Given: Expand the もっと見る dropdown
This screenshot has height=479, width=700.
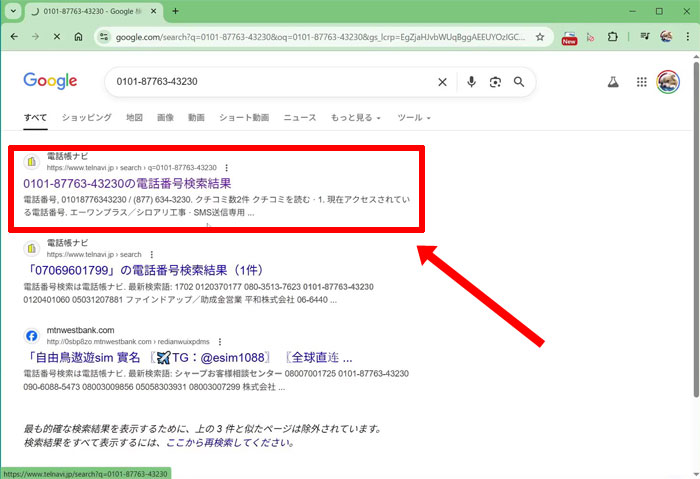Looking at the screenshot, I should pos(355,118).
